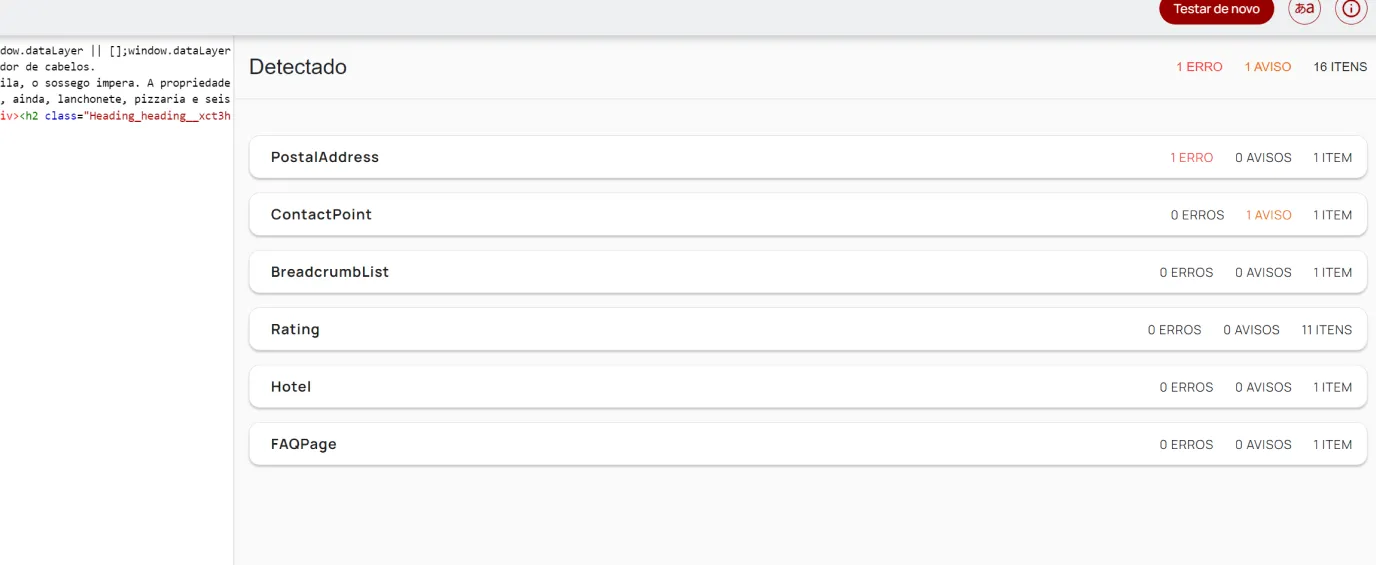Screen dimensions: 1376x565
Task: Click the info circle icon
Action: (1351, 9)
